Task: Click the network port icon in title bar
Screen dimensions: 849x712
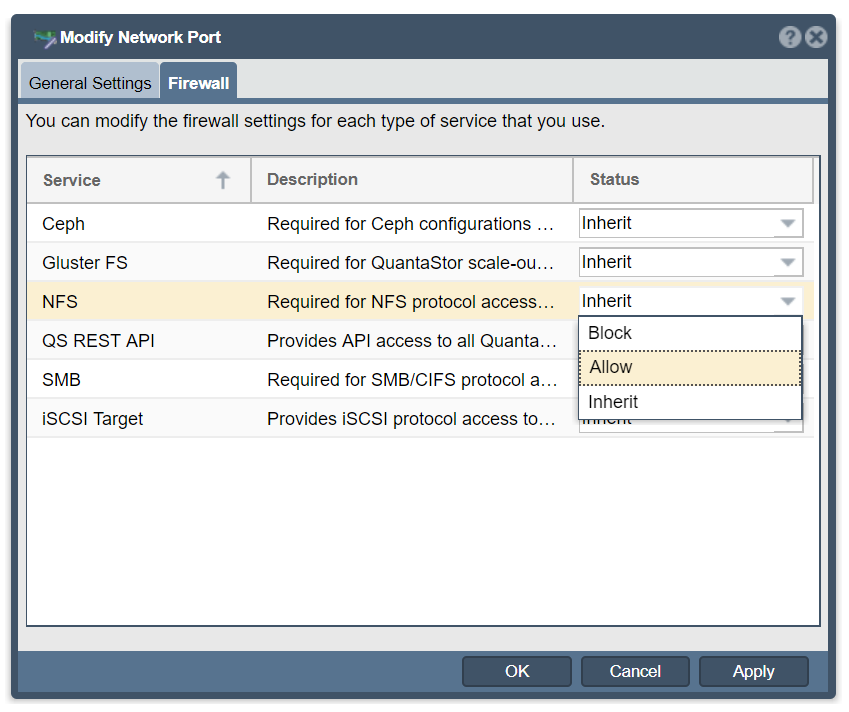Action: 45,38
